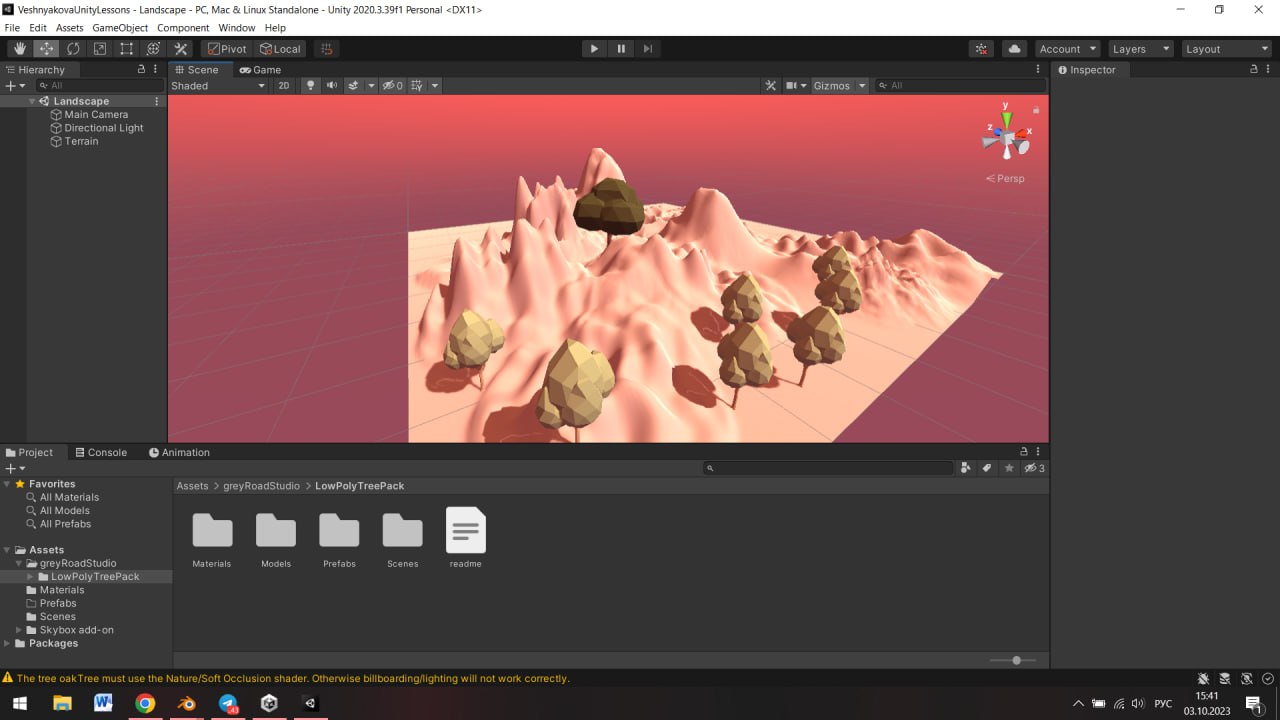Collapse the Landscape scene in Hierarchy
This screenshot has width=1280, height=720.
(33, 101)
